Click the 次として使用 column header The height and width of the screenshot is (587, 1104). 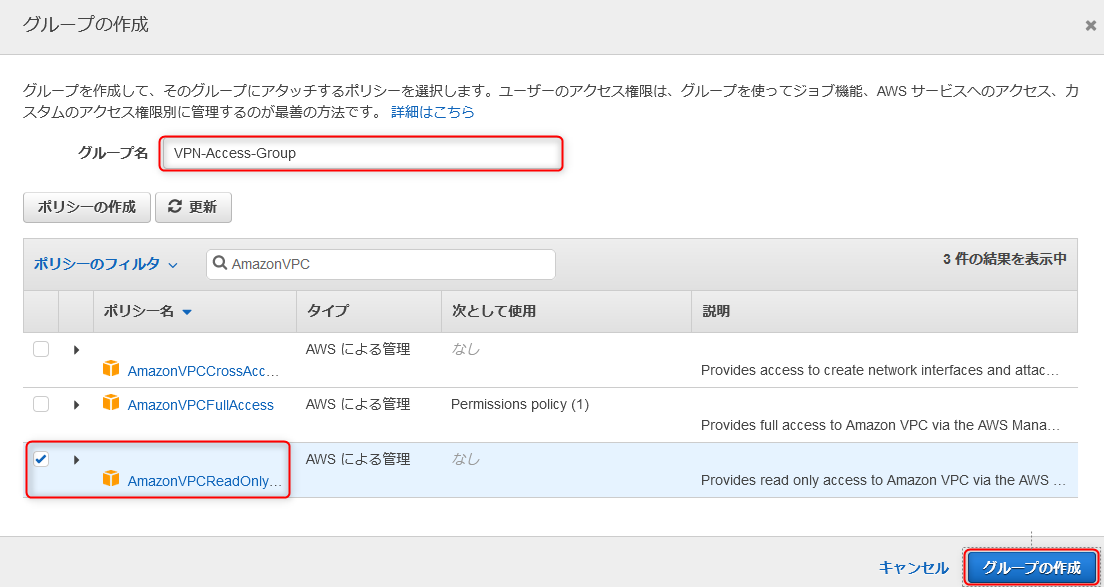point(494,311)
